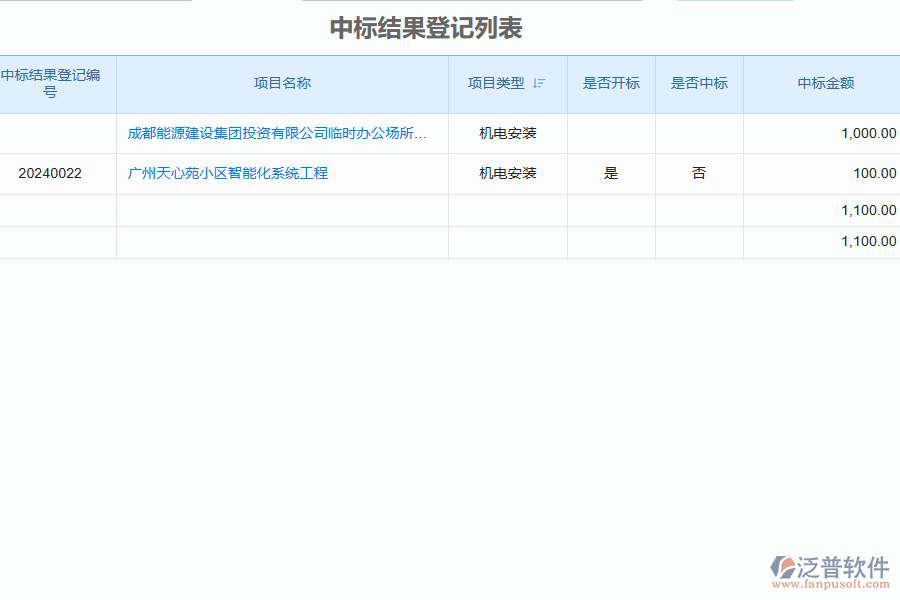Sort by 中标结果登记编号 column header

point(57,84)
